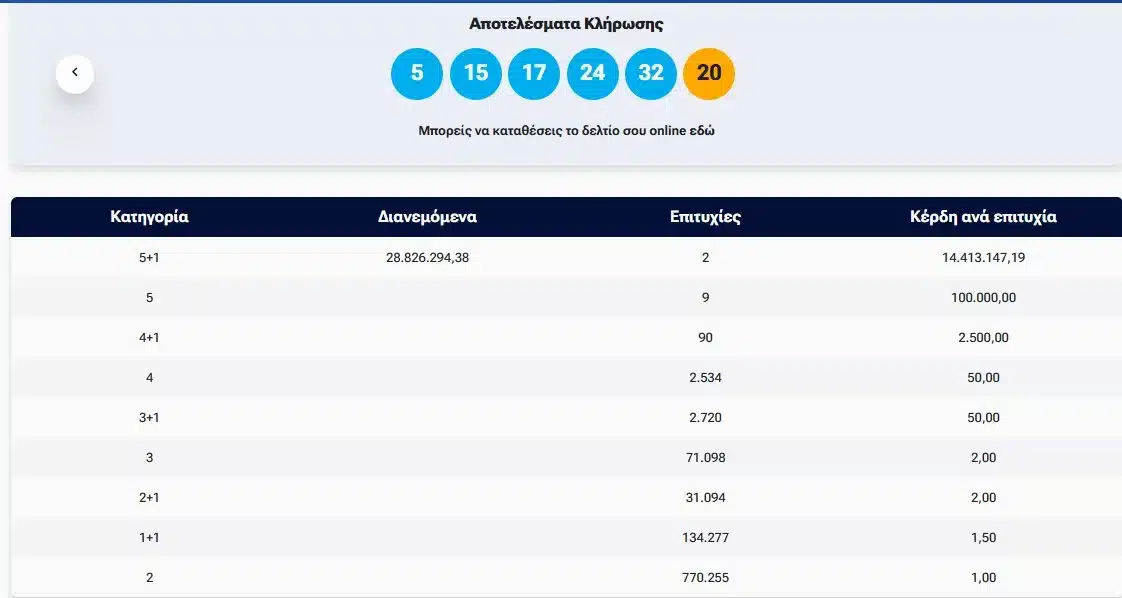This screenshot has height=598, width=1122.
Task: Select the blue number 5 ball
Action: click(417, 74)
